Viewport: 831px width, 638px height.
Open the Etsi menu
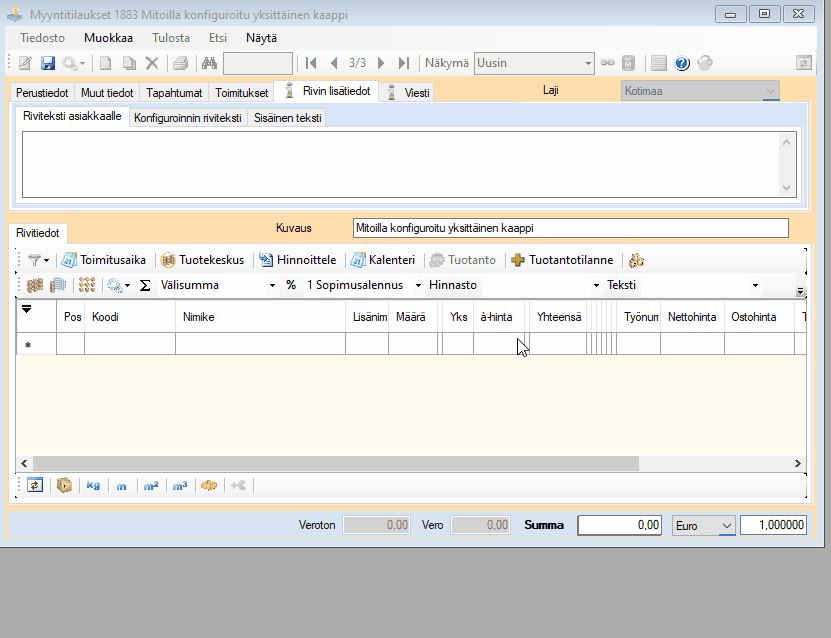(218, 38)
